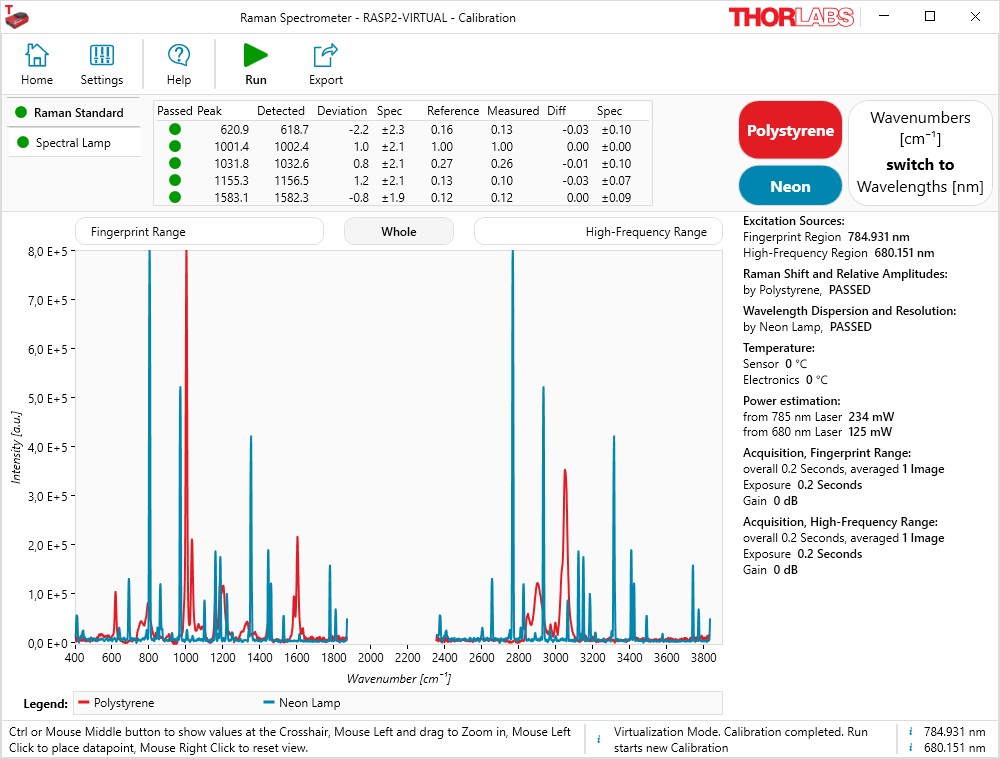The height and width of the screenshot is (759, 1000).
Task: Click green status dot for peak 1583.1
Action: click(175, 198)
